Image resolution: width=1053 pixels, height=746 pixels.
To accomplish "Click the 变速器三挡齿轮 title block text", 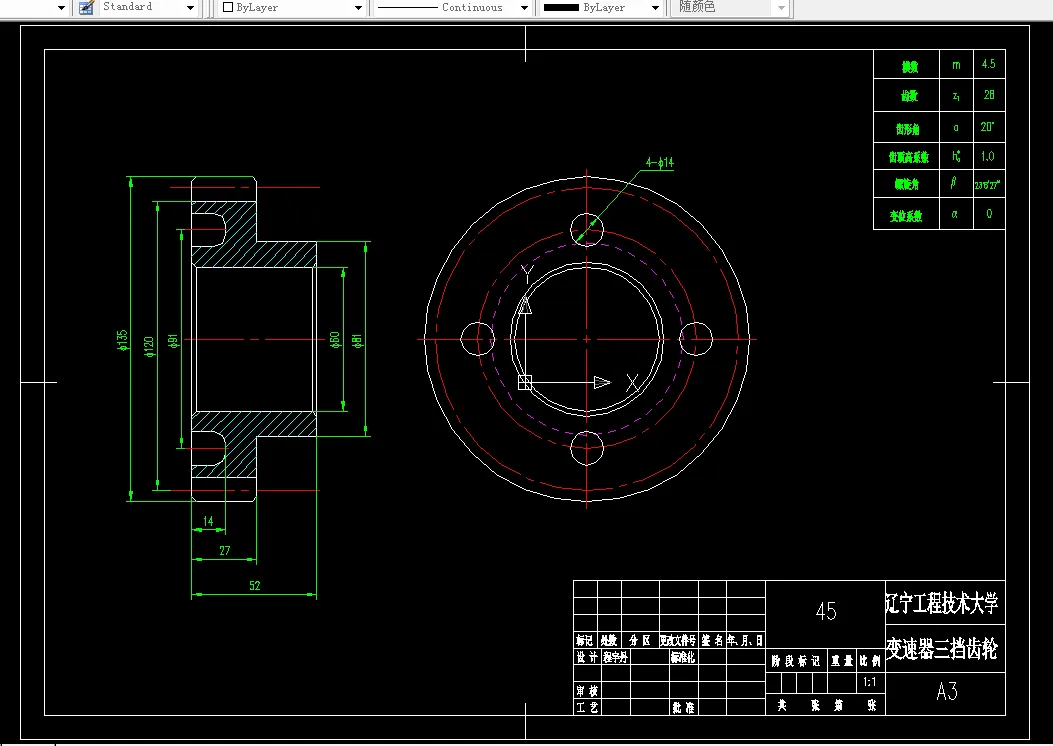I will pos(942,649).
